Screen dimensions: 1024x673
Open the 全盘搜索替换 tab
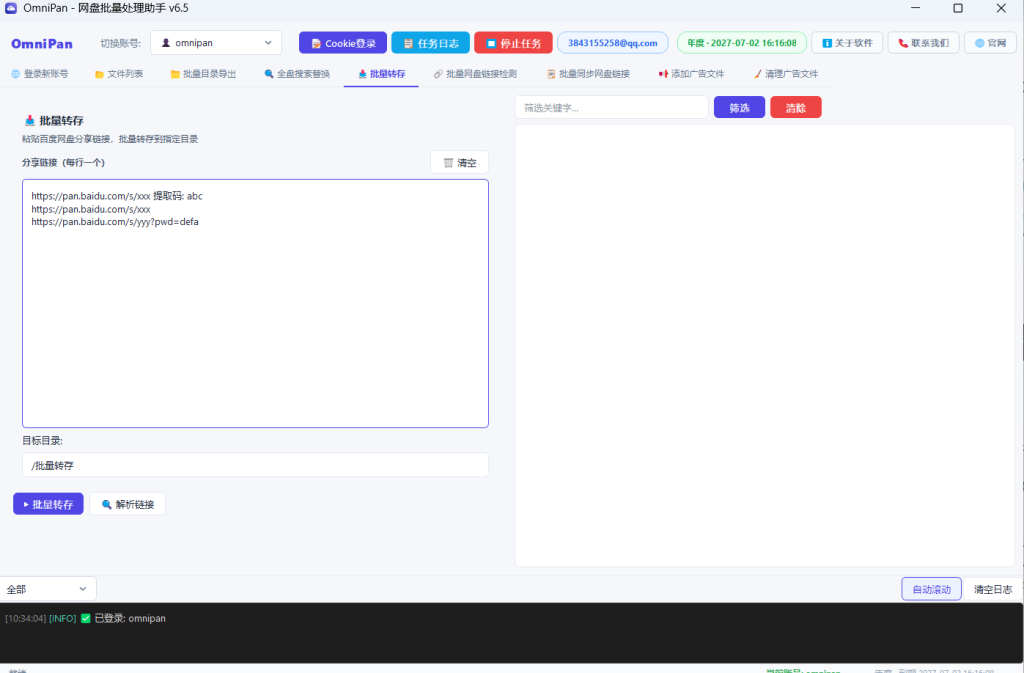(x=297, y=74)
